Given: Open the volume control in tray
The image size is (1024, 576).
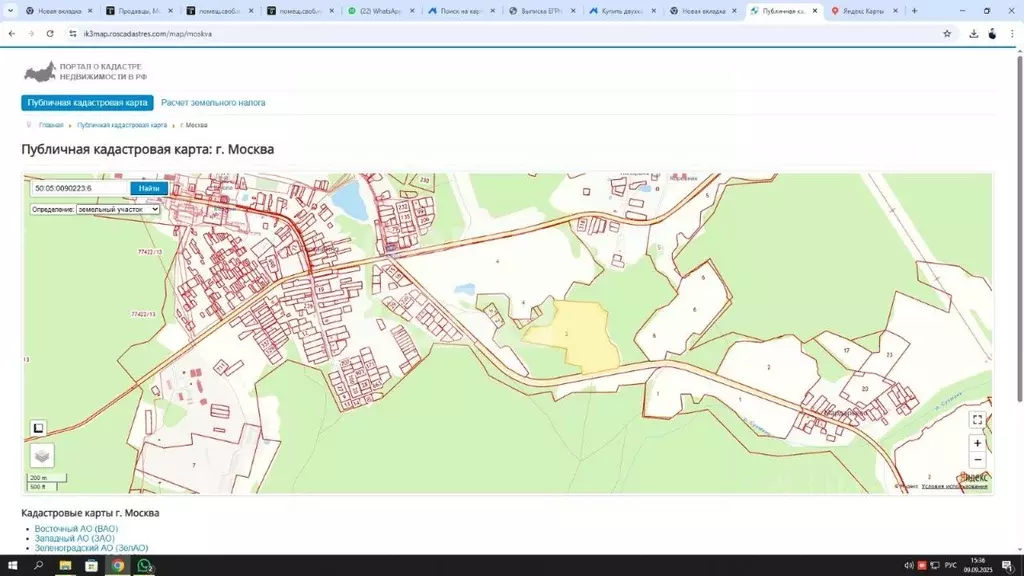Looking at the screenshot, I should [x=908, y=566].
